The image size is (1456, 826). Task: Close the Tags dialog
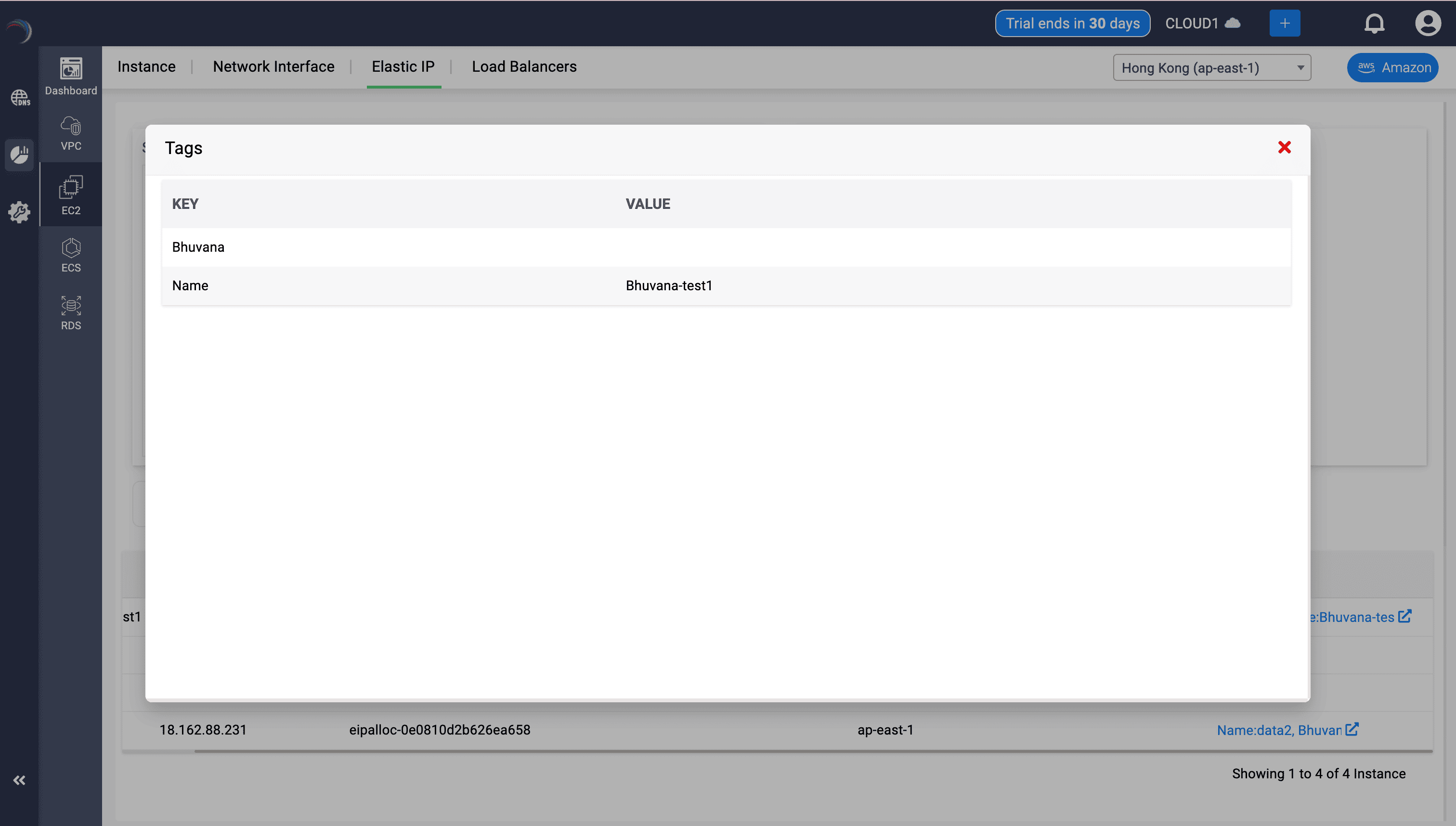coord(1284,147)
